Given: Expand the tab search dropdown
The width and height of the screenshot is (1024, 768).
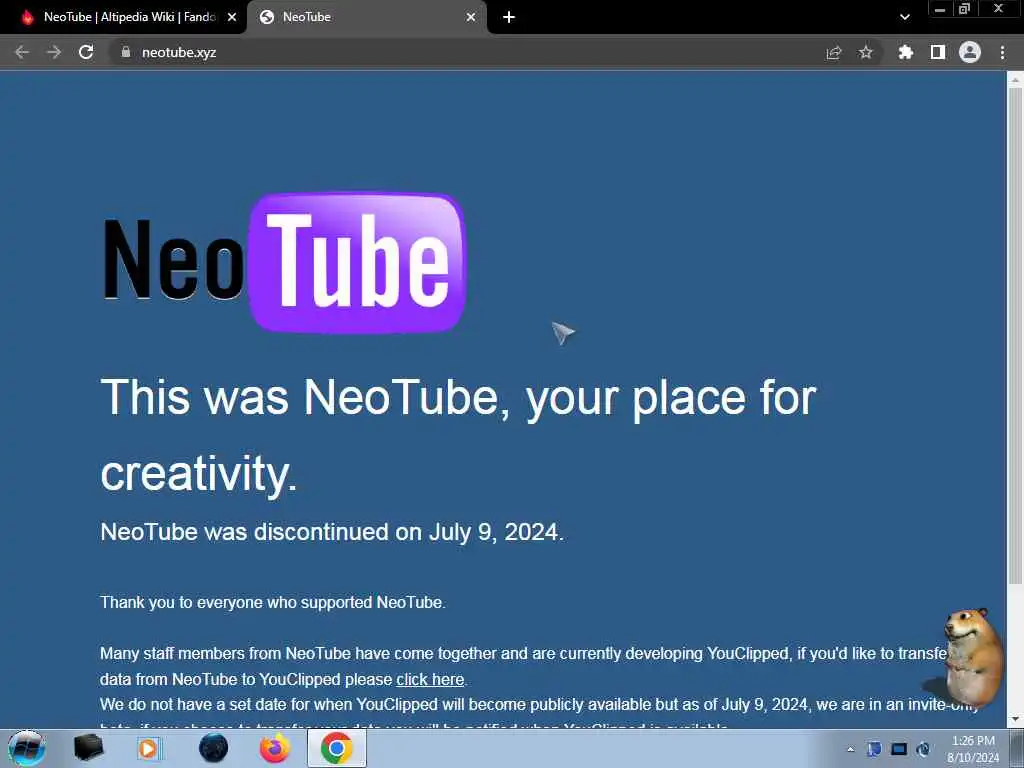Looking at the screenshot, I should pyautogui.click(x=904, y=18).
